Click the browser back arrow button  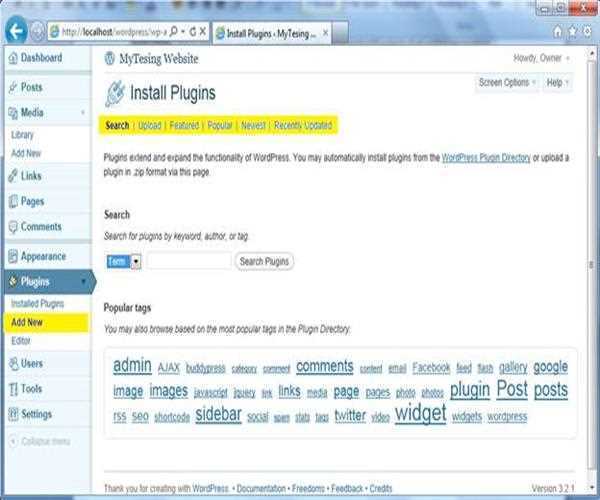(x=15, y=31)
